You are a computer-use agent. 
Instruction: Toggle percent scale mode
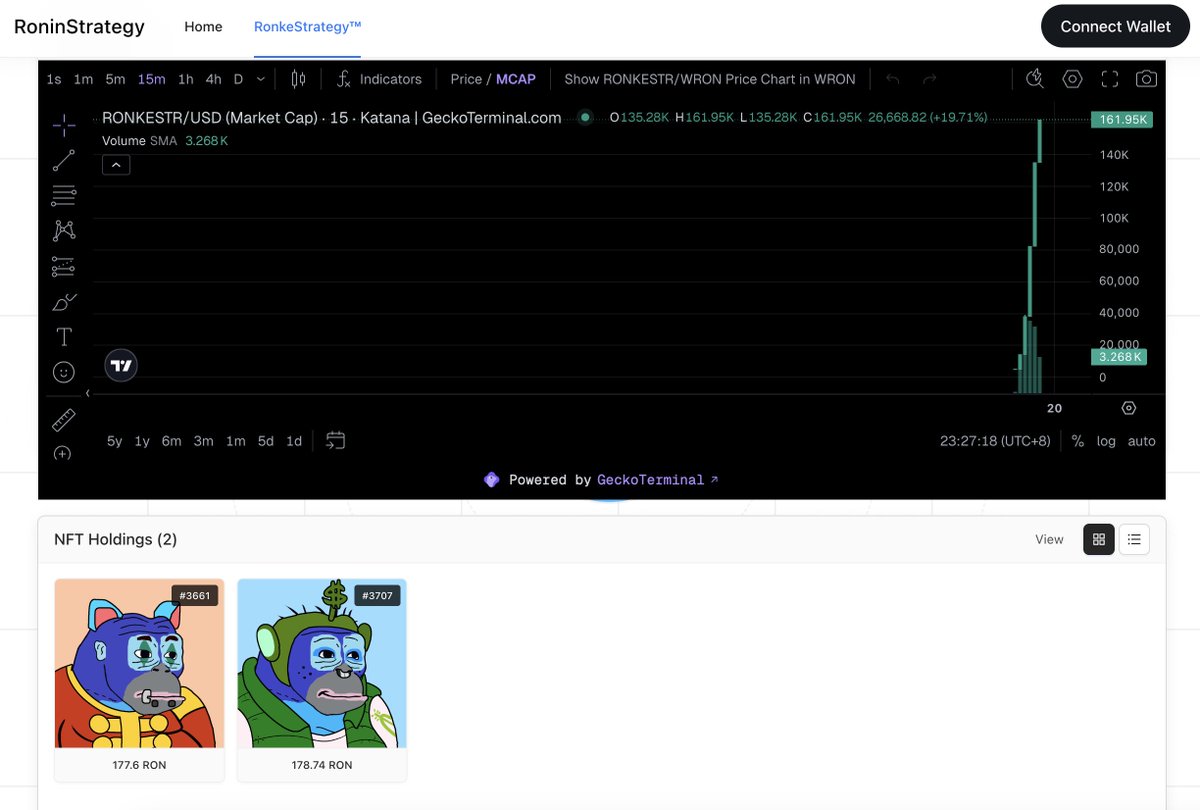1077,441
